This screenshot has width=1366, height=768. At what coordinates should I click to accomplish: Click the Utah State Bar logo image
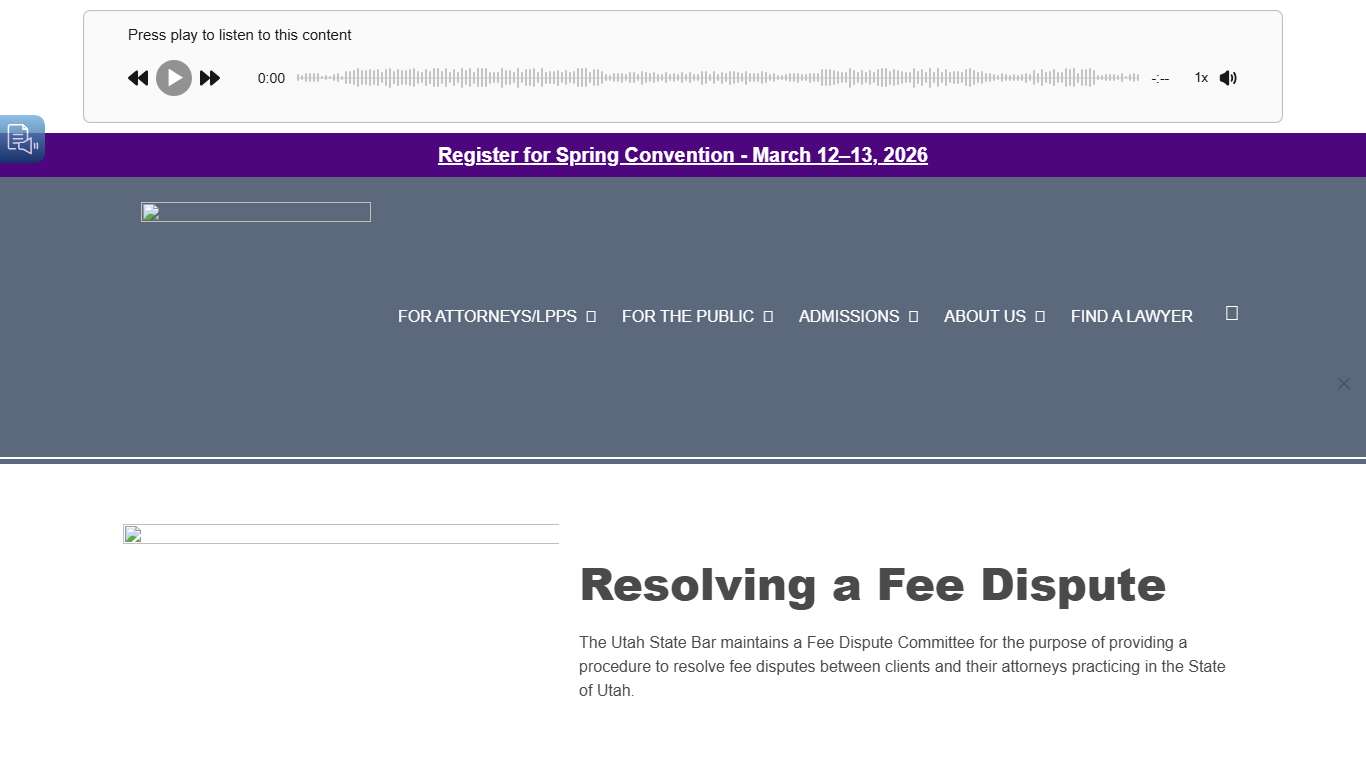click(x=255, y=212)
